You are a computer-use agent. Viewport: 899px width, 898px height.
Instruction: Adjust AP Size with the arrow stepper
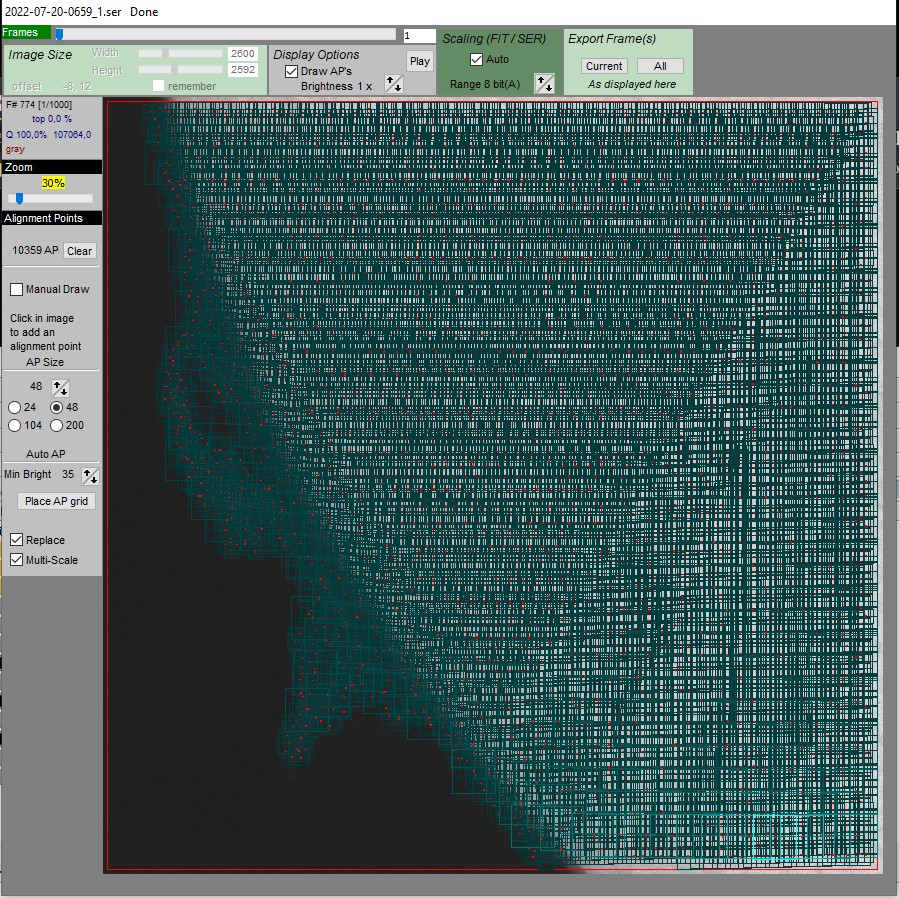[60, 387]
